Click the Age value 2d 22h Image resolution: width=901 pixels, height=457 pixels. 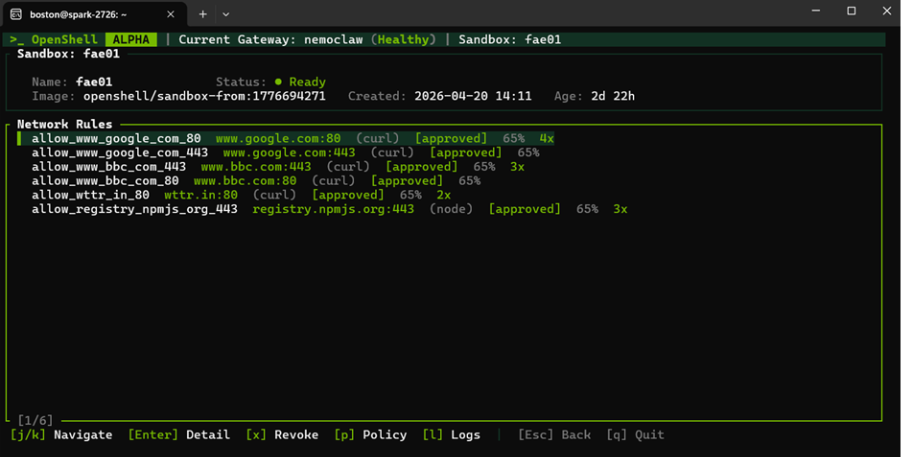pyautogui.click(x=613, y=96)
